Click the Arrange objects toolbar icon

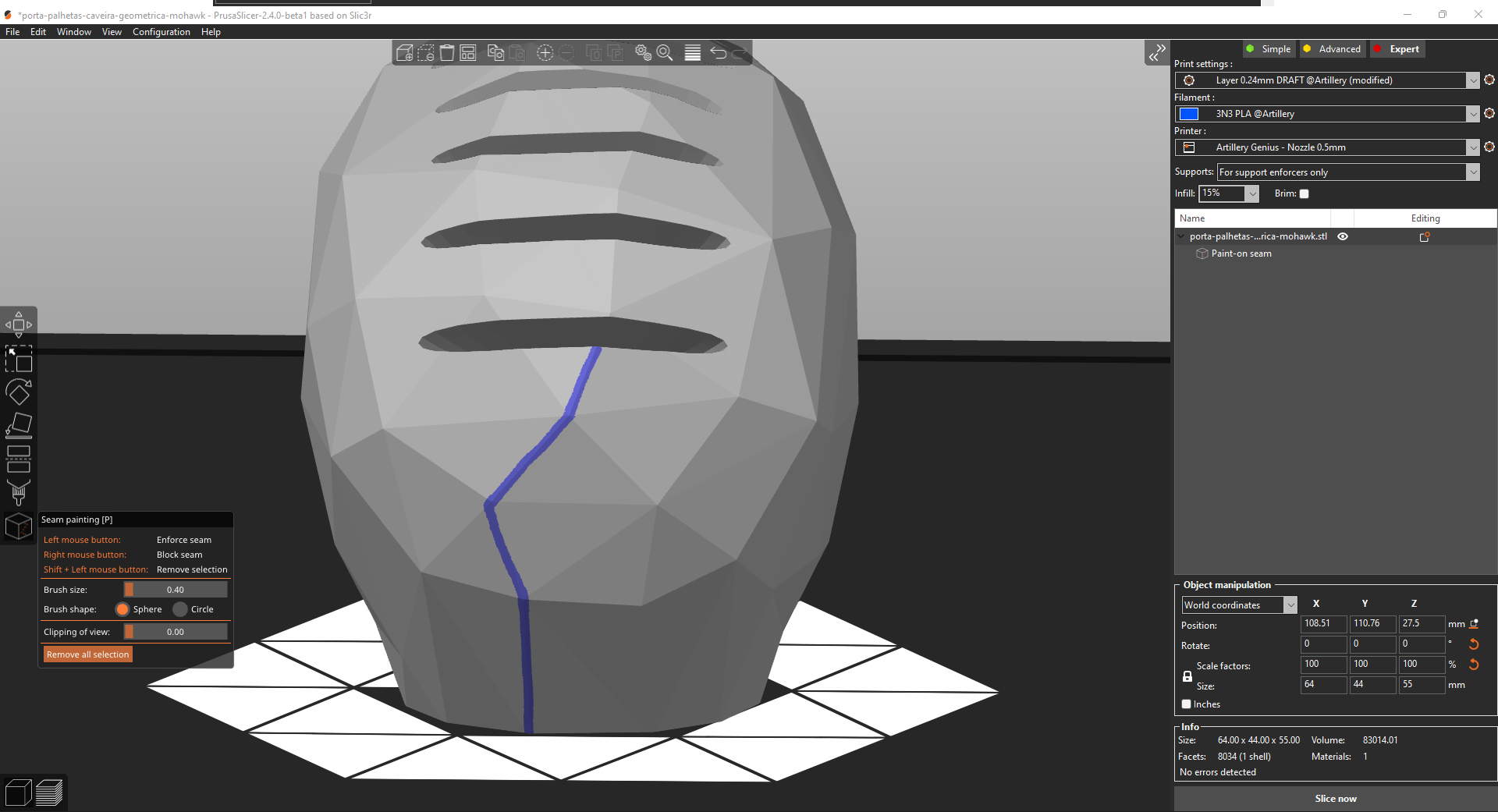pos(468,52)
